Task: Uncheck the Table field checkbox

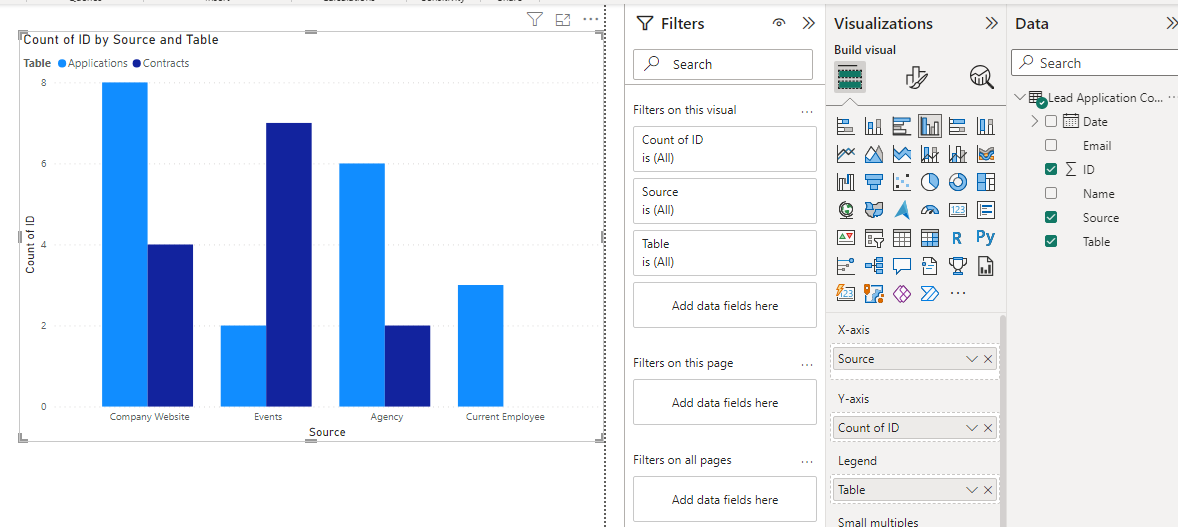Action: (1051, 241)
